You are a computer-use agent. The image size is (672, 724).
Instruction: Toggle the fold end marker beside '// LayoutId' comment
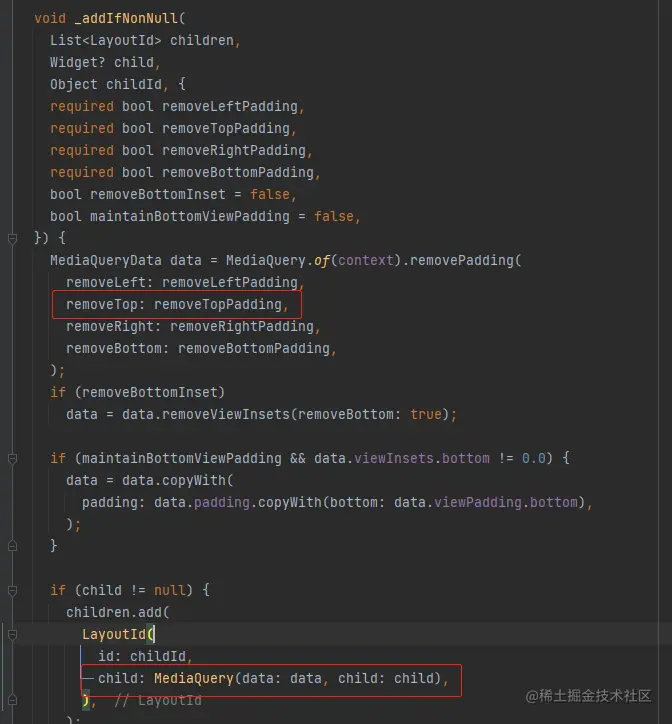point(12,700)
